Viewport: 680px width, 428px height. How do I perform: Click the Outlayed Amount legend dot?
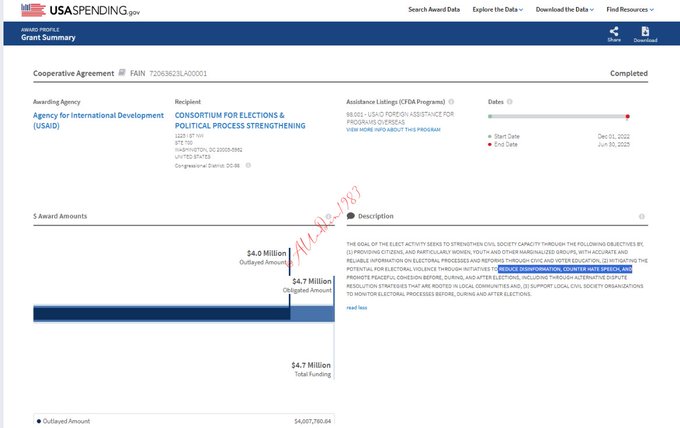pos(38,421)
